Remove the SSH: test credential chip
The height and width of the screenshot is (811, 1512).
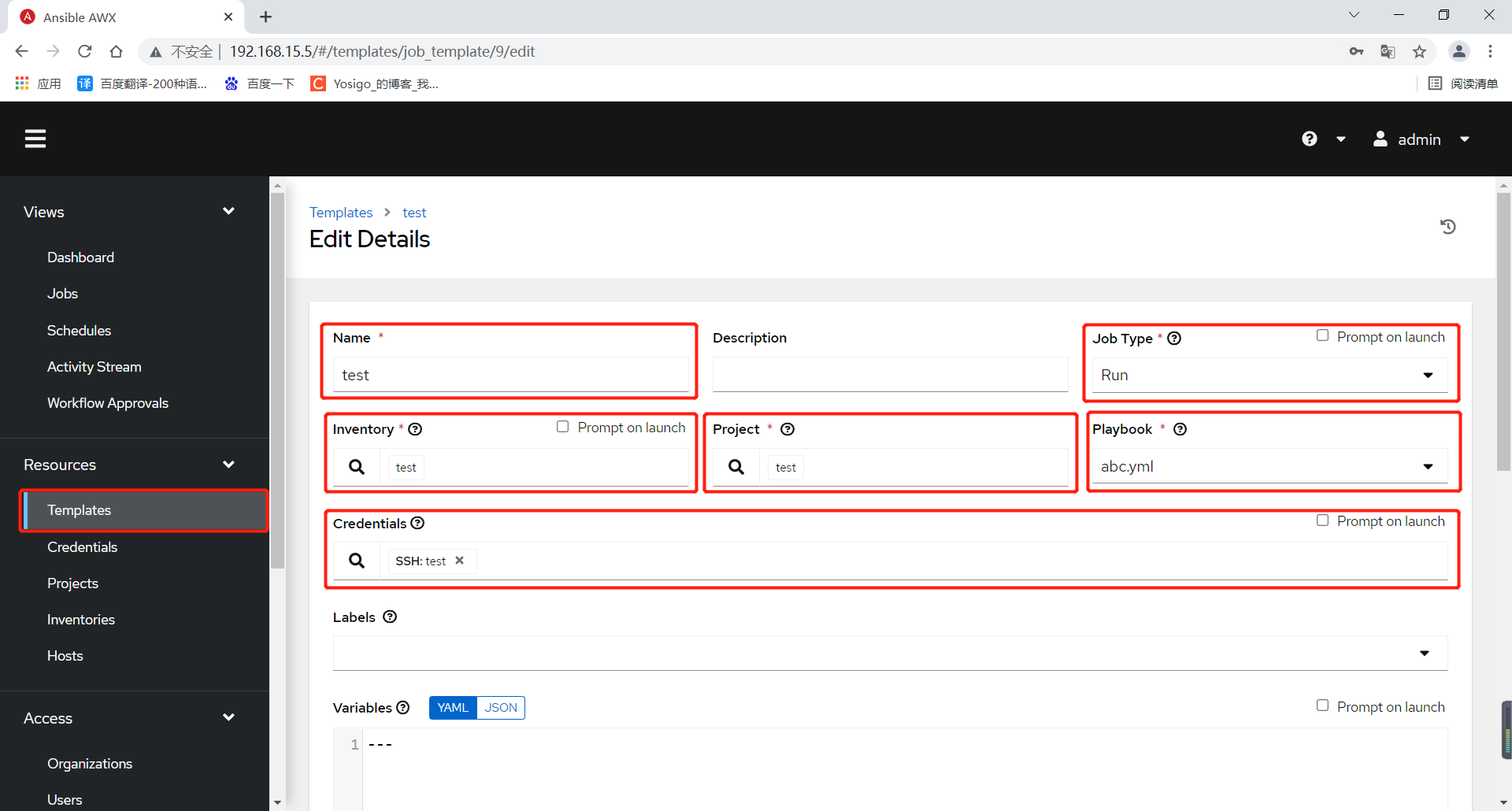tap(459, 561)
